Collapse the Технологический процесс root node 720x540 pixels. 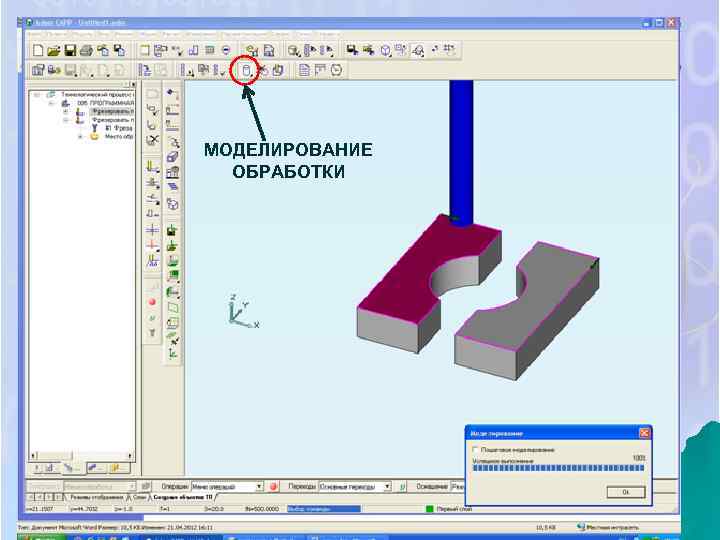click(37, 95)
